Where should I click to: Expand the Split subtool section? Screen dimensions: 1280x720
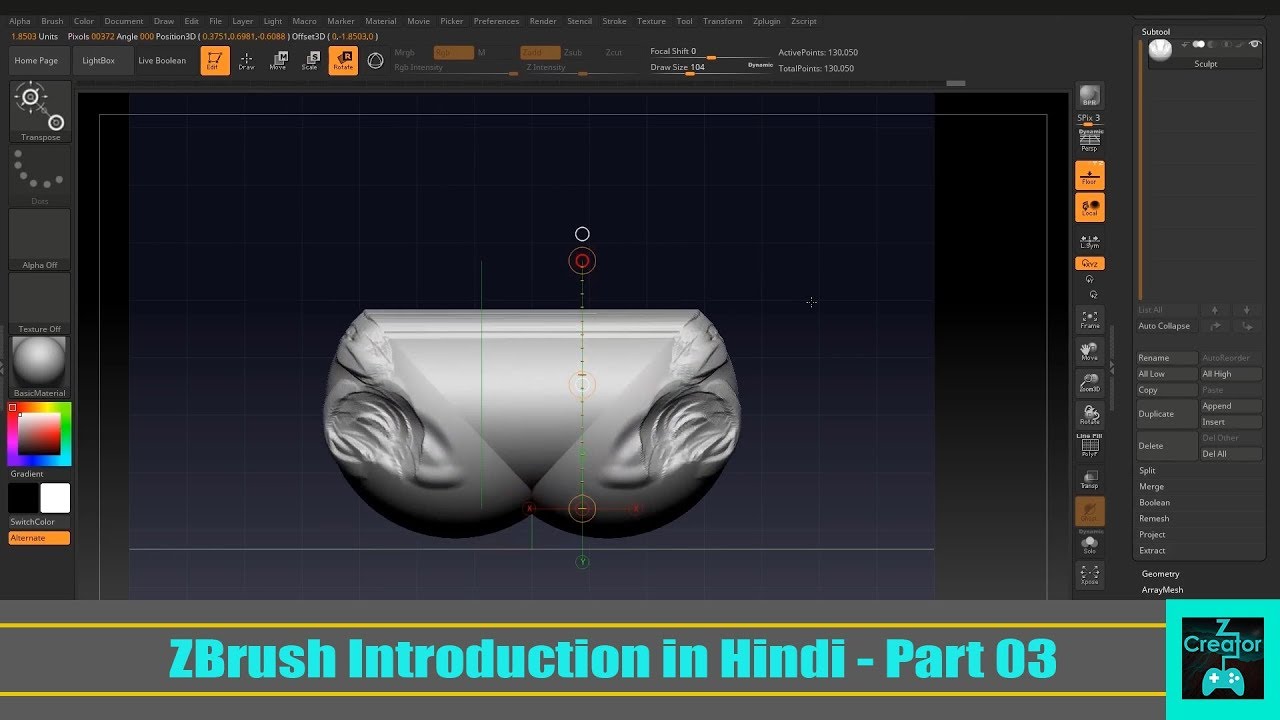[1147, 470]
